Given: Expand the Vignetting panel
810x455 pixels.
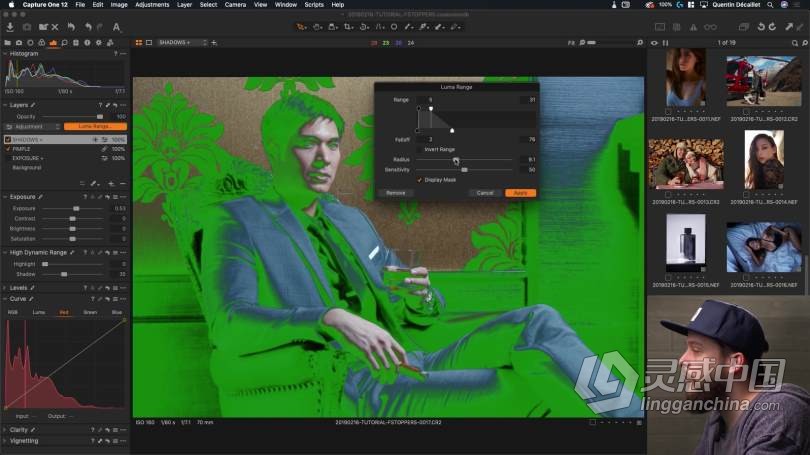Looking at the screenshot, I should 5,441.
